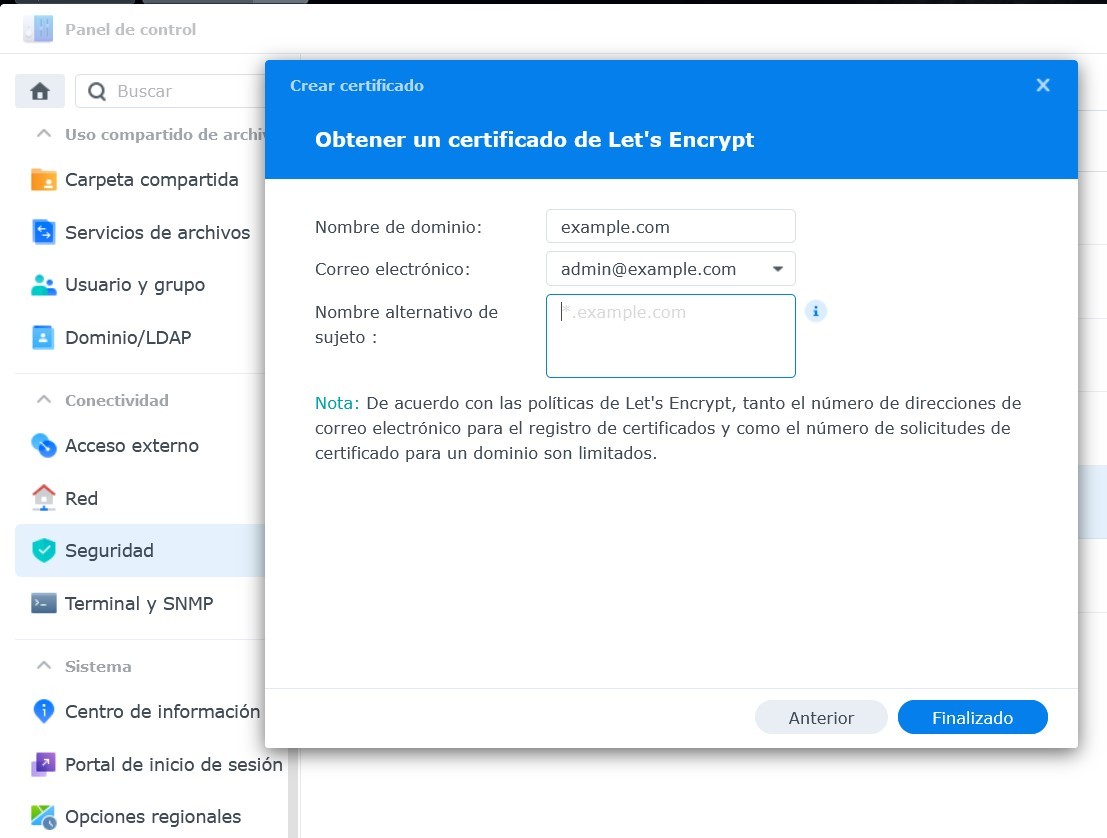Show info about subject alternative name
Image resolution: width=1107 pixels, height=838 pixels.
pyautogui.click(x=816, y=311)
